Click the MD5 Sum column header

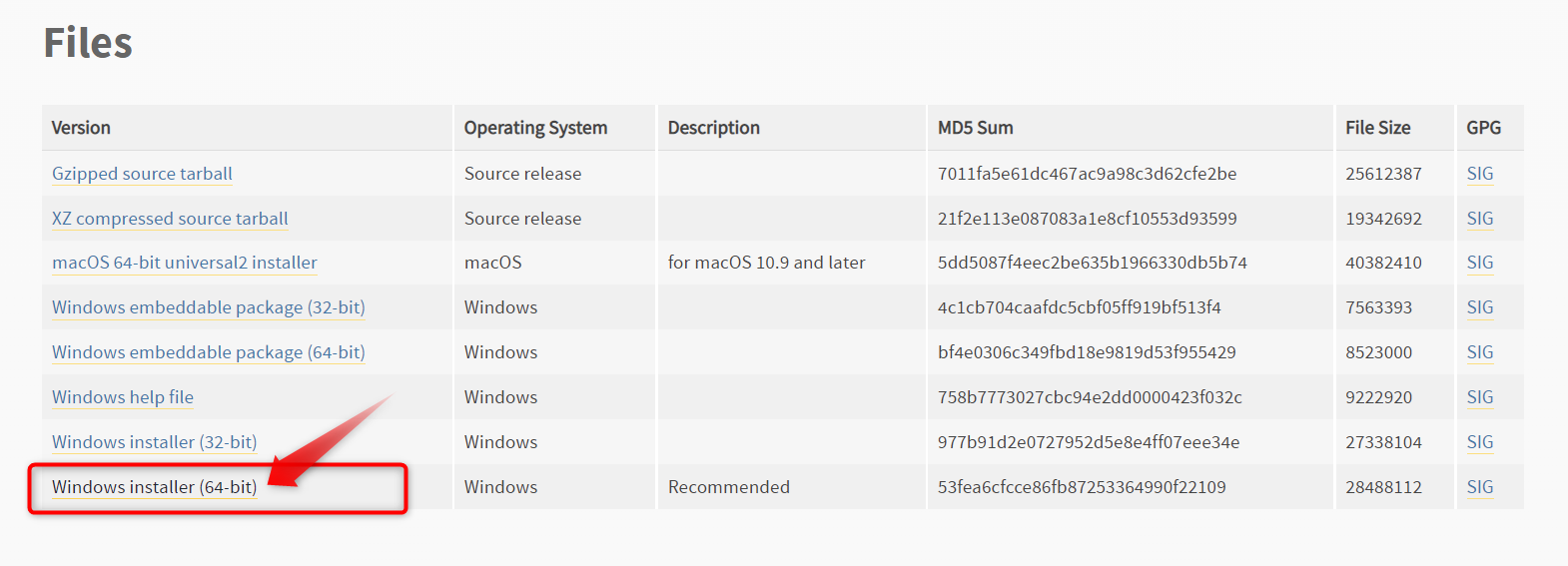[975, 128]
